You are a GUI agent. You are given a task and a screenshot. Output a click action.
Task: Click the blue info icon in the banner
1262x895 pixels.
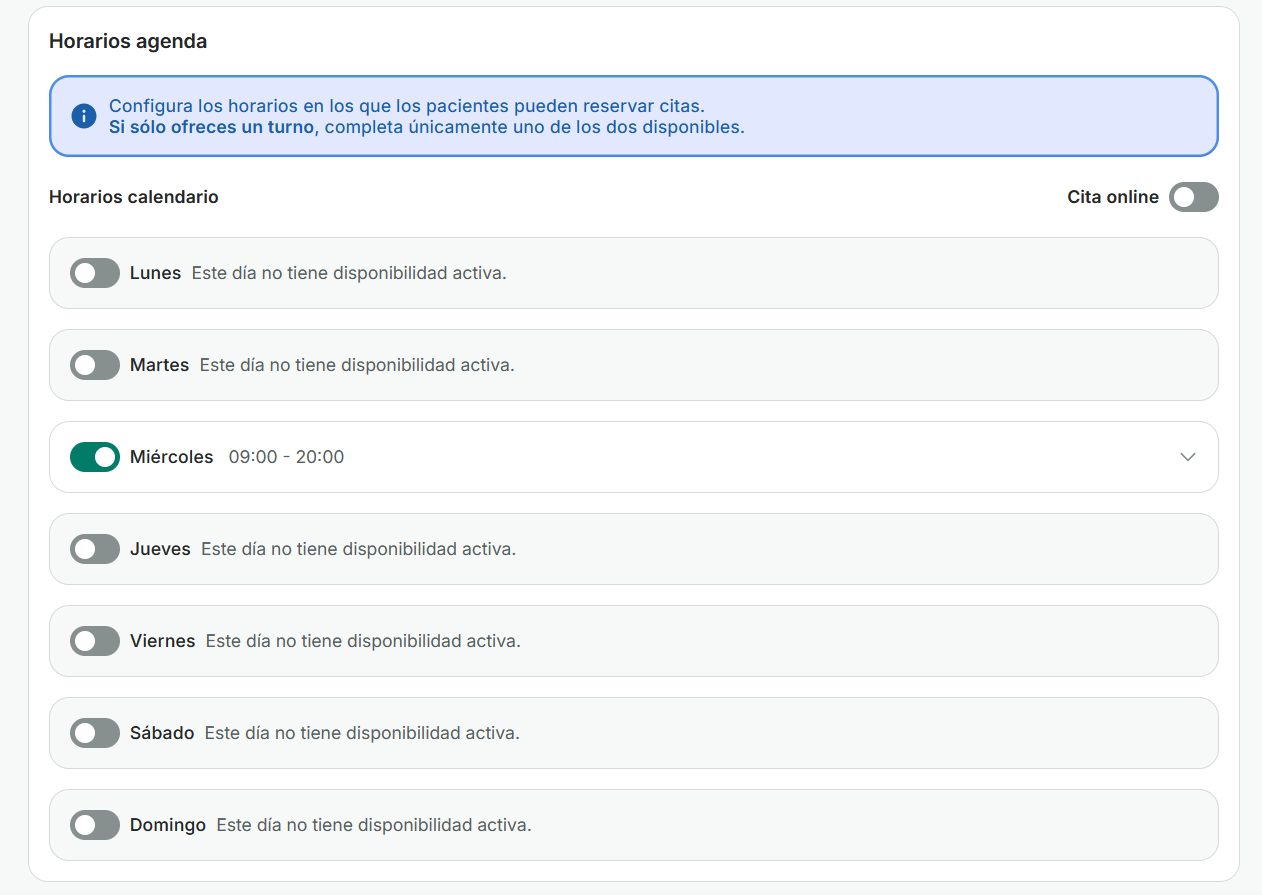(x=84, y=116)
